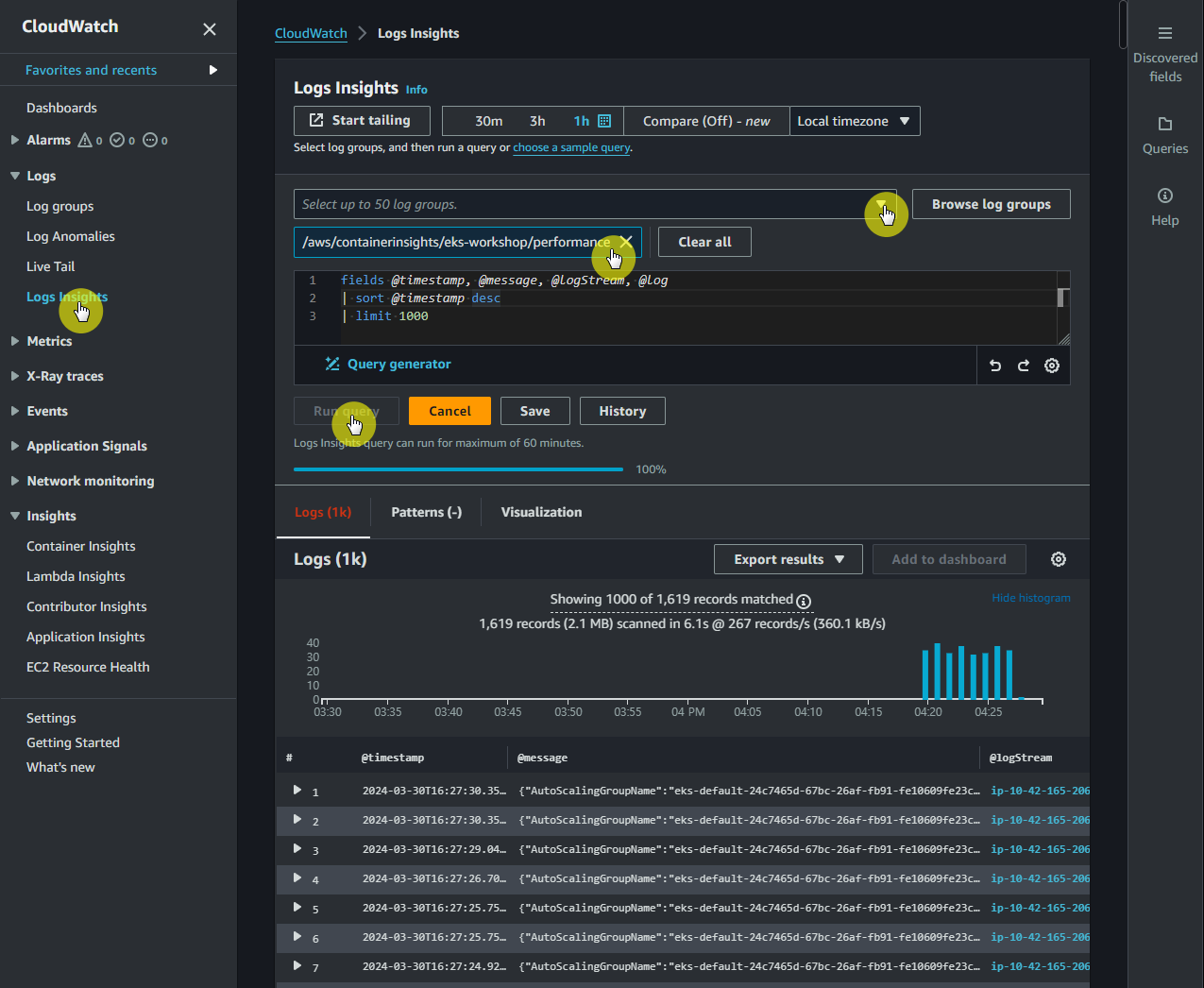This screenshot has height=988, width=1204.
Task: Expand Application Signals section
Action: click(15, 446)
